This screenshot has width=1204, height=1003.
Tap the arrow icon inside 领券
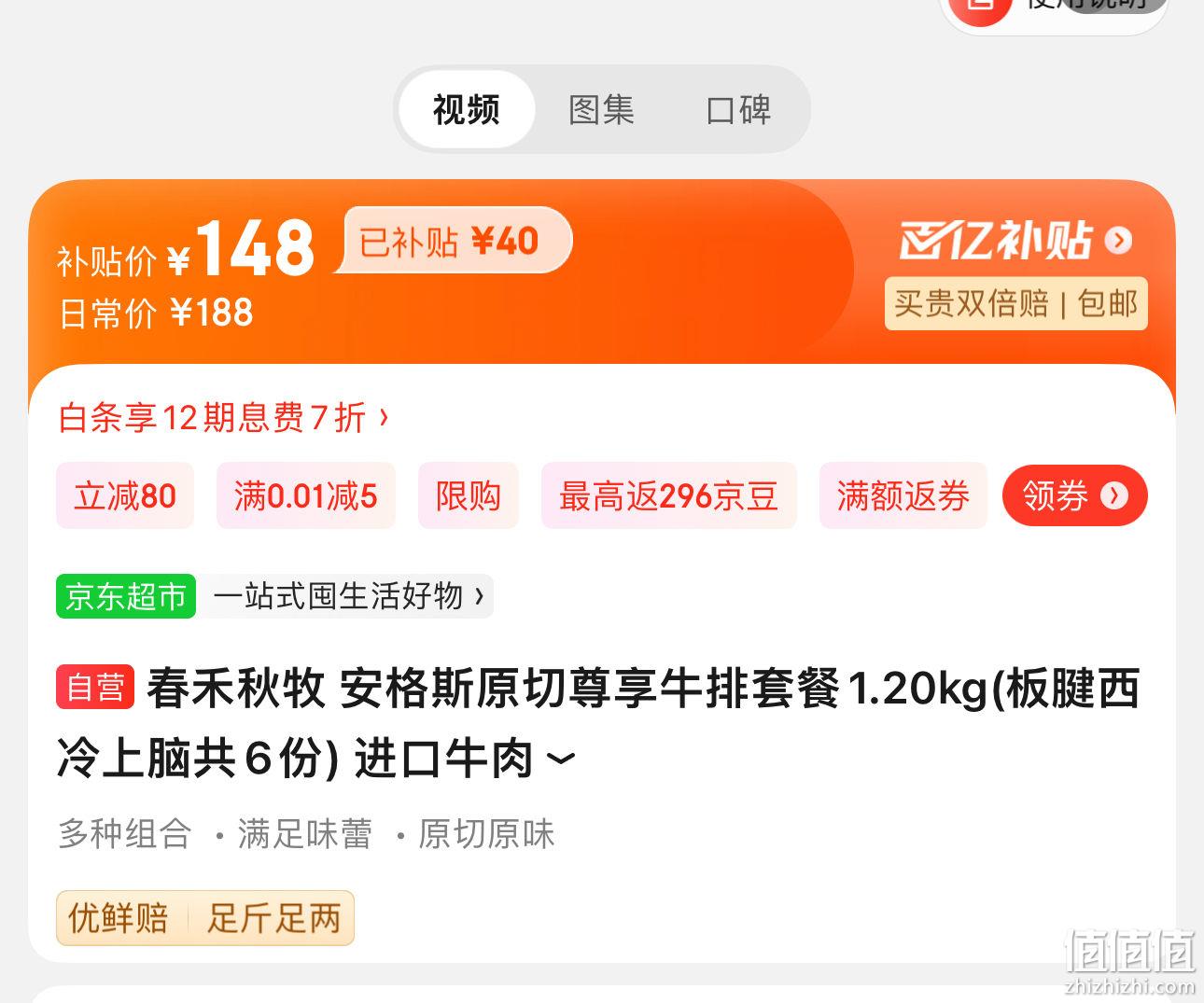point(1113,495)
